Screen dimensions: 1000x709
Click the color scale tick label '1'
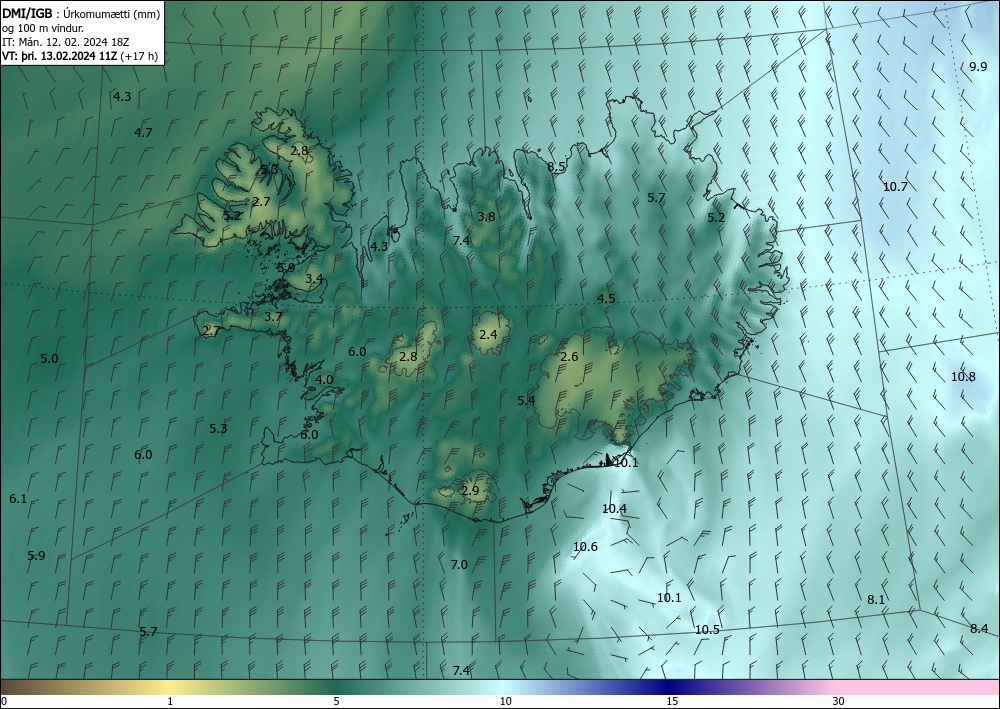click(170, 701)
